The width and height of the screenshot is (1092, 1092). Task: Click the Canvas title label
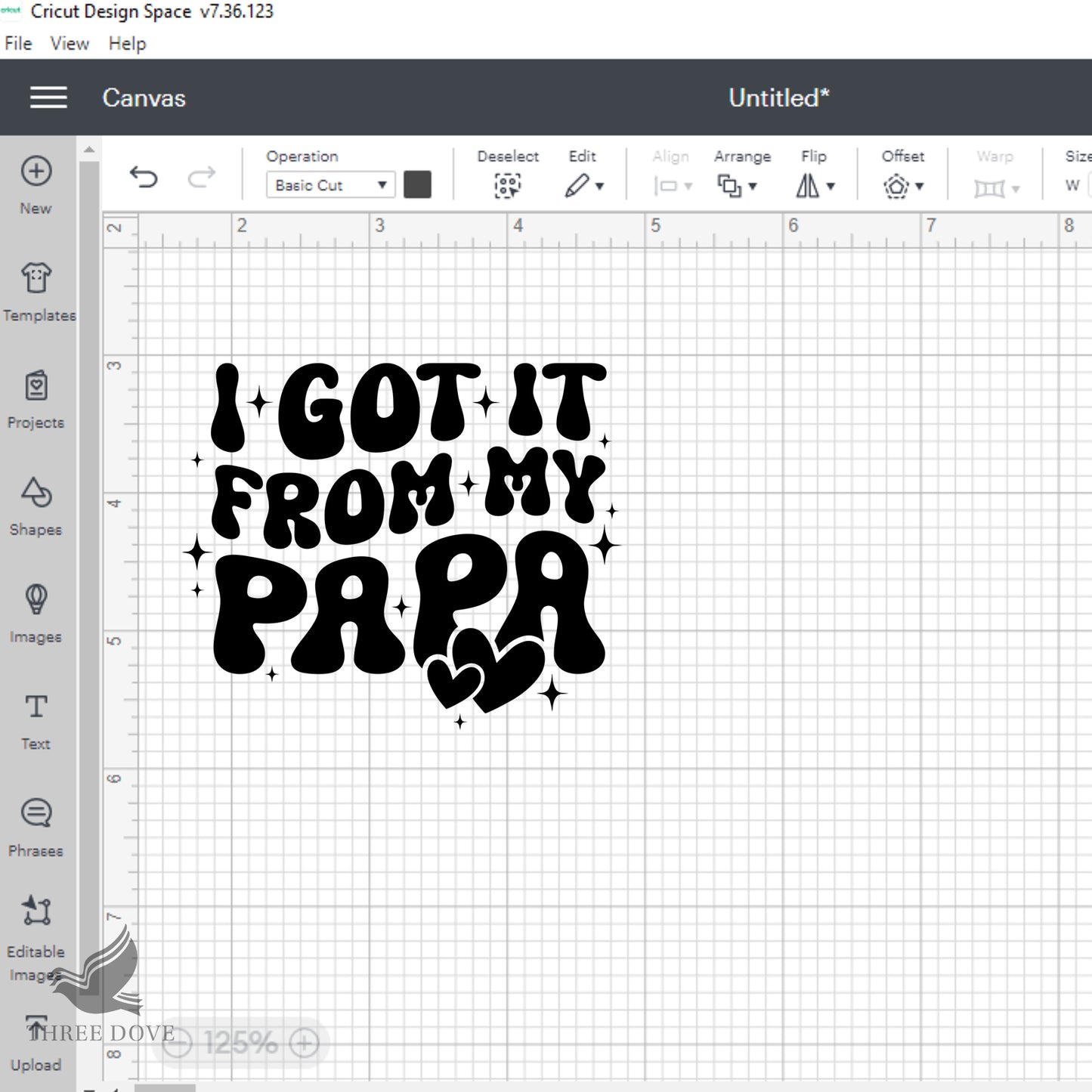click(144, 98)
